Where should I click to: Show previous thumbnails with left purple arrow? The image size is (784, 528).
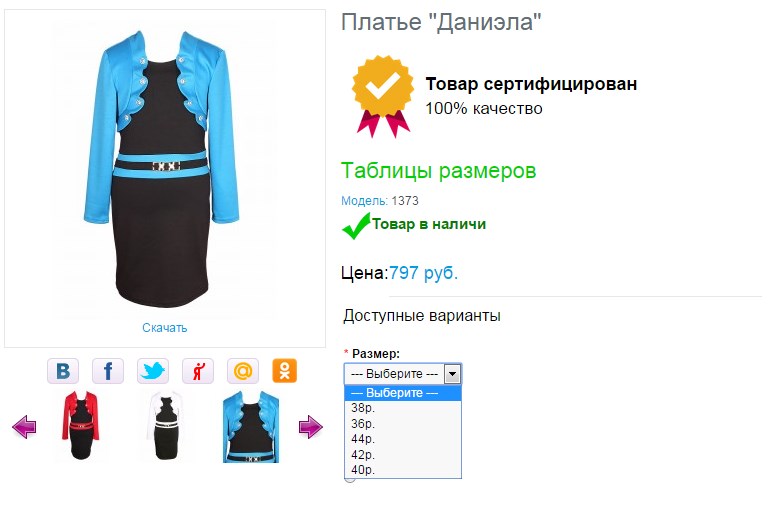[24, 427]
